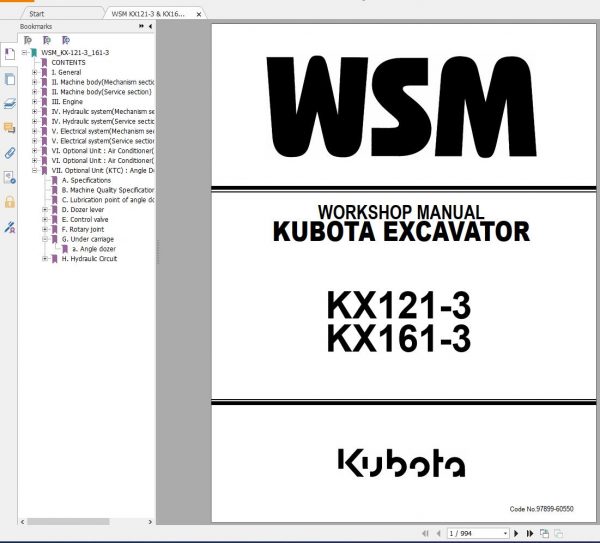600x543 pixels.
Task: Select V. Electrical system(Service section) bookmark
Action: pos(103,141)
